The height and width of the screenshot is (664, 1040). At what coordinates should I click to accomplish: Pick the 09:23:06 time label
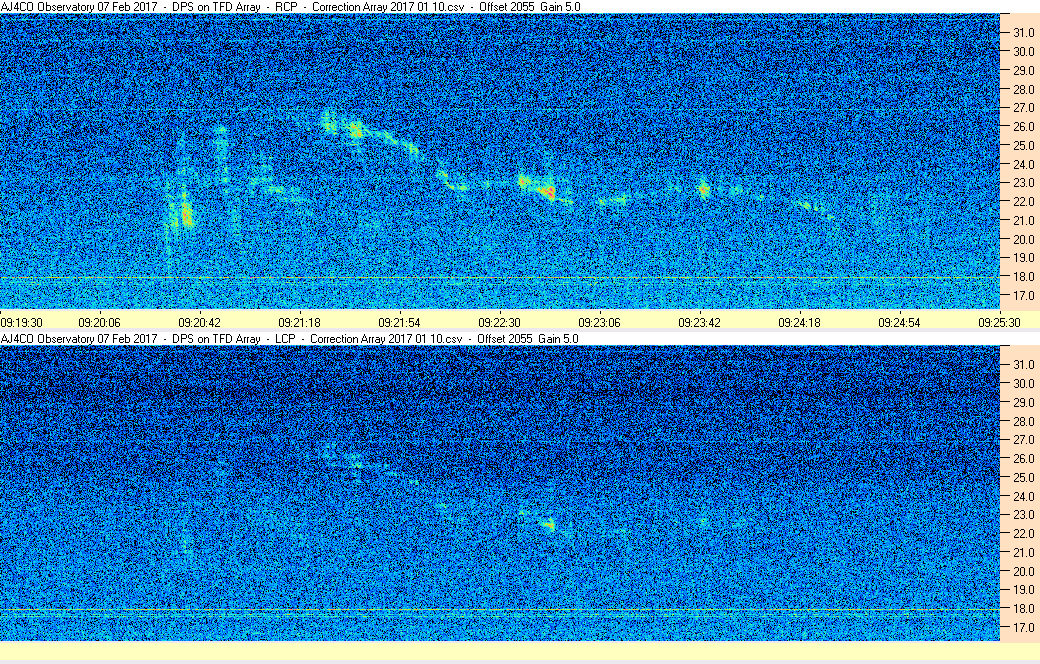point(600,323)
